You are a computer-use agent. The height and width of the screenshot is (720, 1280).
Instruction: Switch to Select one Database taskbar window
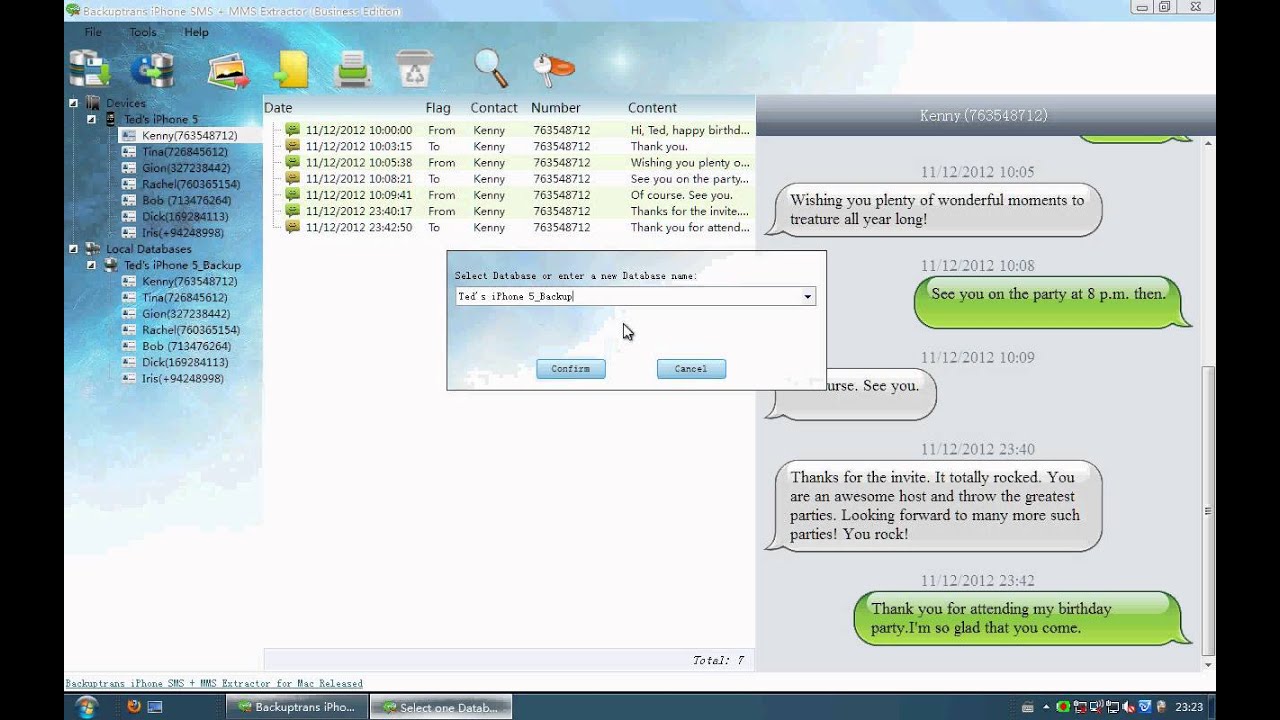click(441, 706)
